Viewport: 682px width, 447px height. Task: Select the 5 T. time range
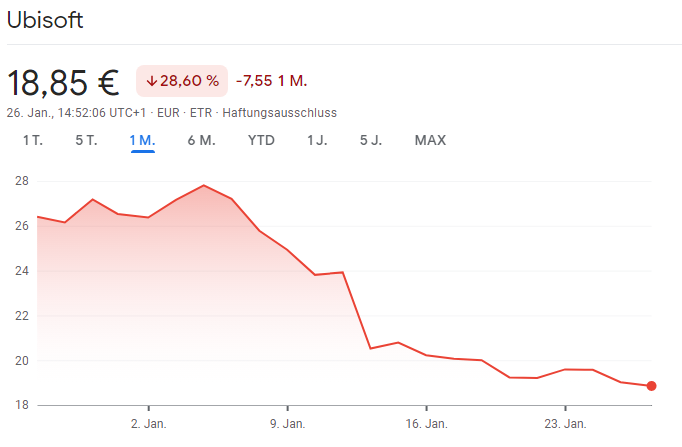coord(86,140)
